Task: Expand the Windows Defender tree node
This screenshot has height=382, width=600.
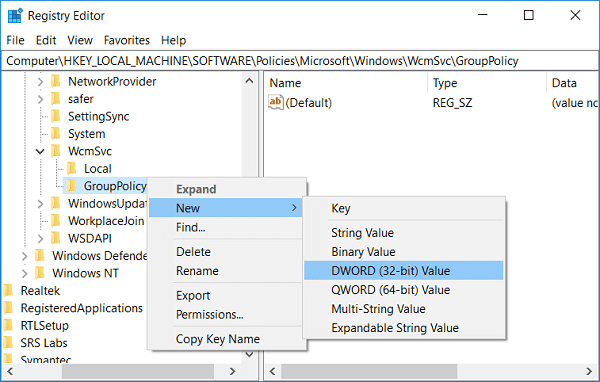Action: coord(25,256)
